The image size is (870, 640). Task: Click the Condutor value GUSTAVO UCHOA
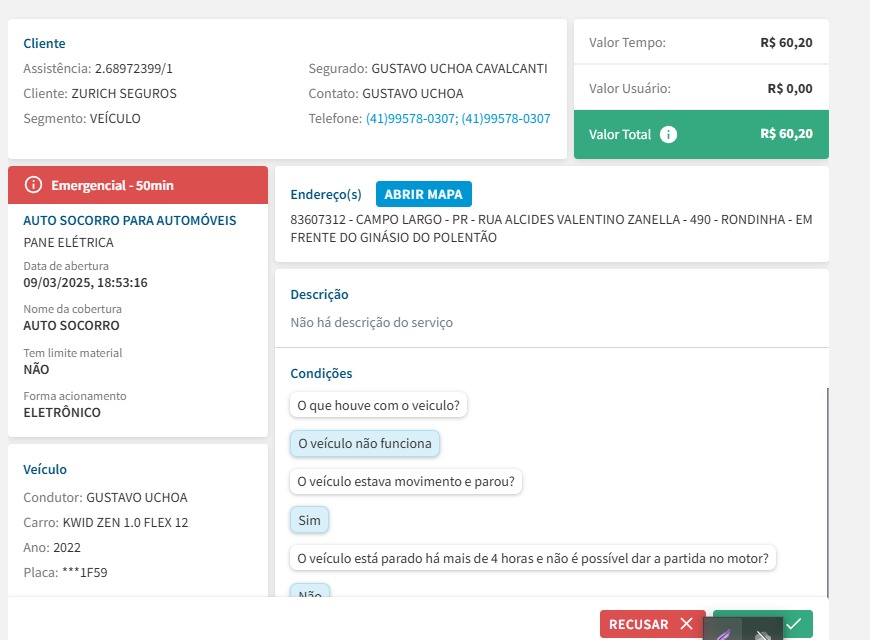[136, 497]
